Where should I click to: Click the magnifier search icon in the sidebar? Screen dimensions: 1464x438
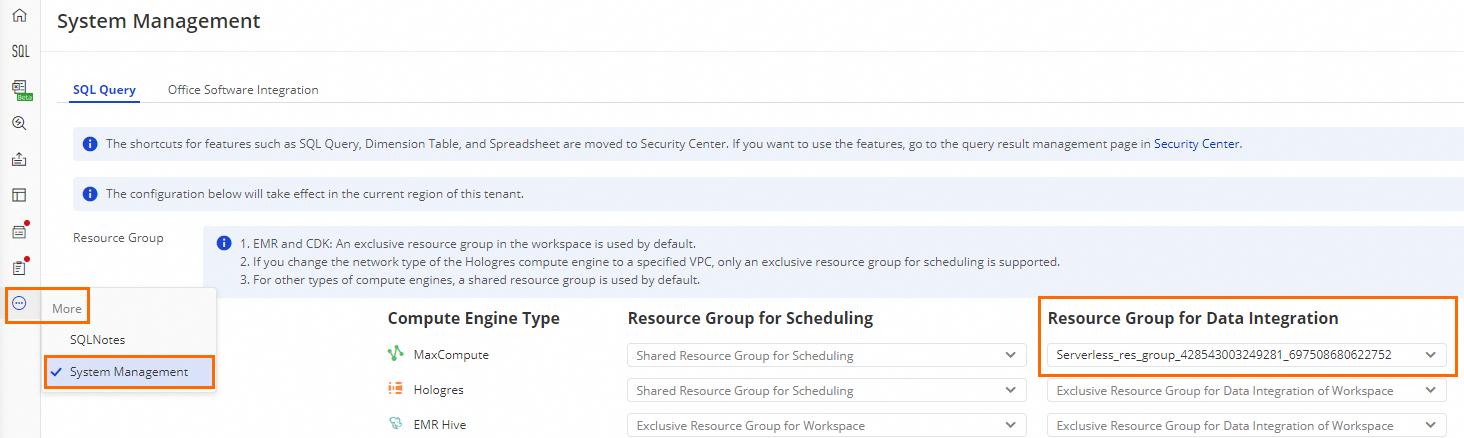click(x=19, y=124)
